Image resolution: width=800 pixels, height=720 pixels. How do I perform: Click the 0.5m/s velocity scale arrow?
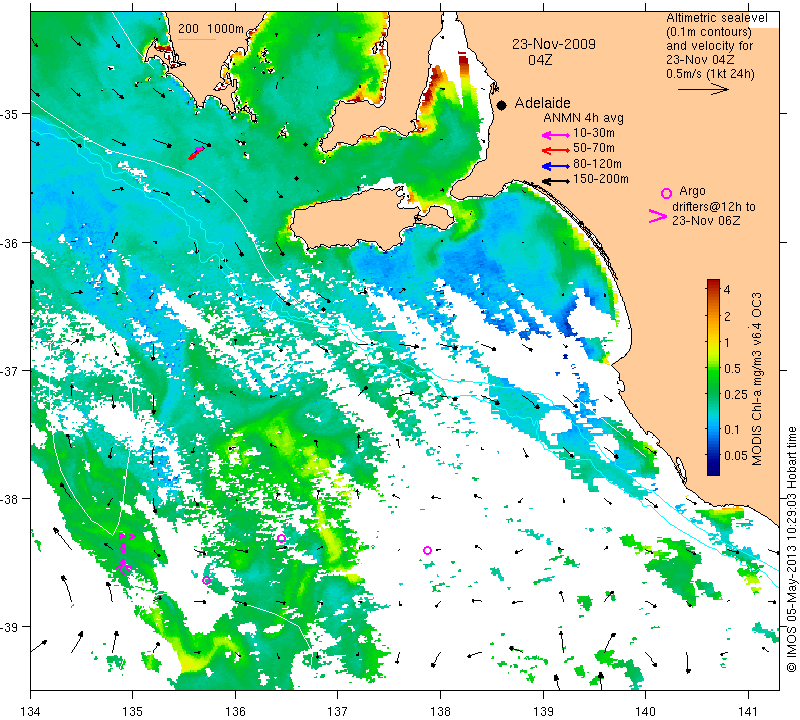coord(703,89)
